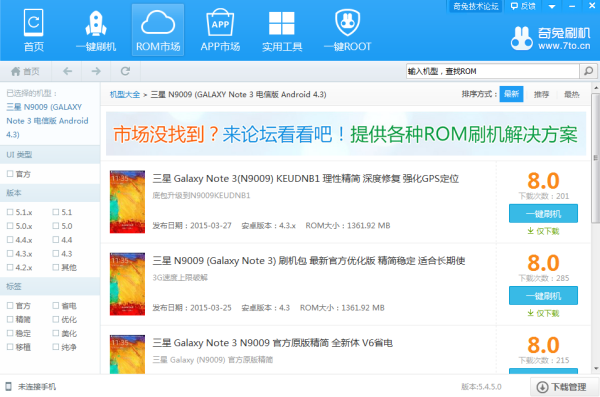The image size is (600, 397).
Task: Tick the 稳定 tag checkbox
Action: 10,333
